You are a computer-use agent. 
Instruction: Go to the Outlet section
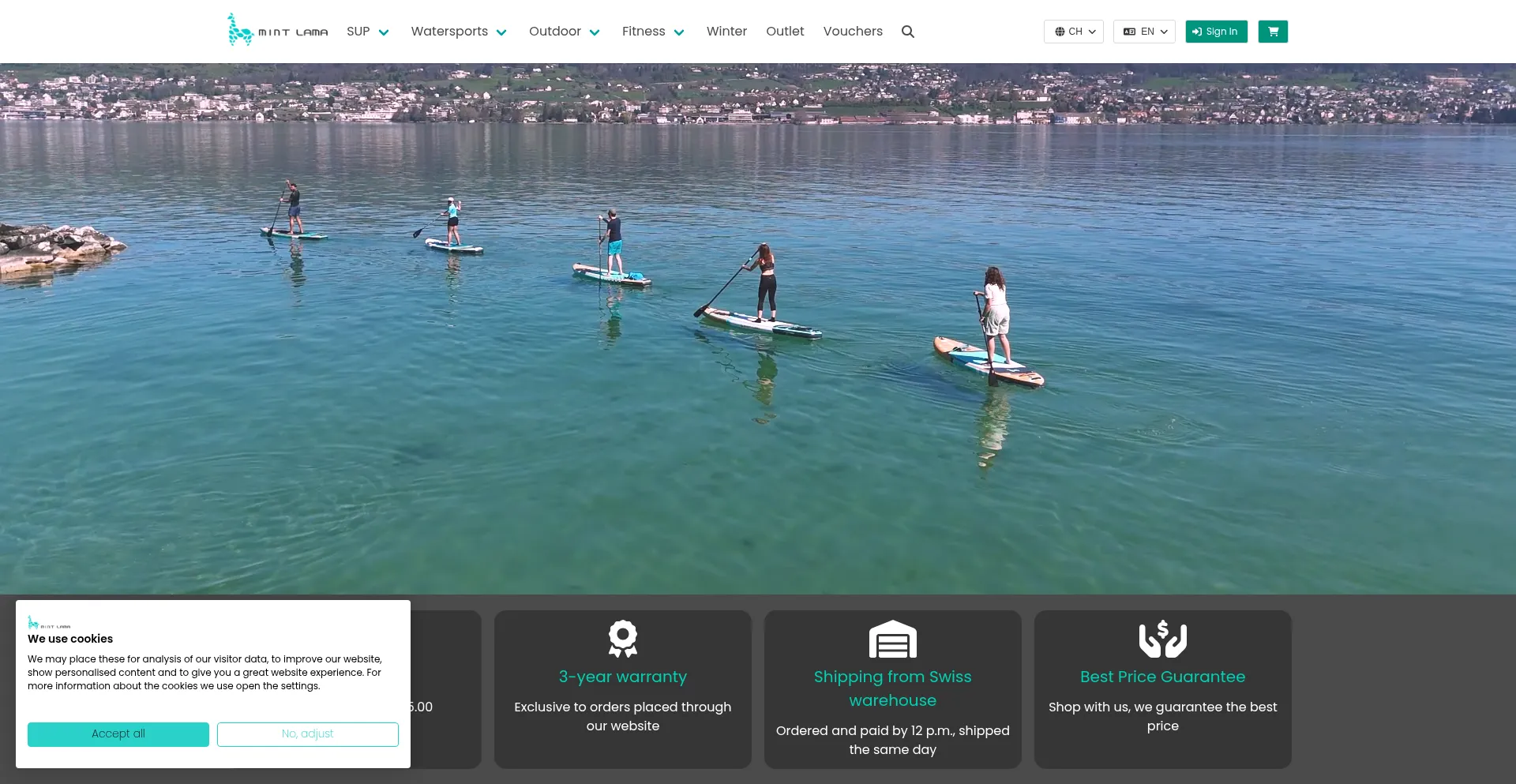785,32
